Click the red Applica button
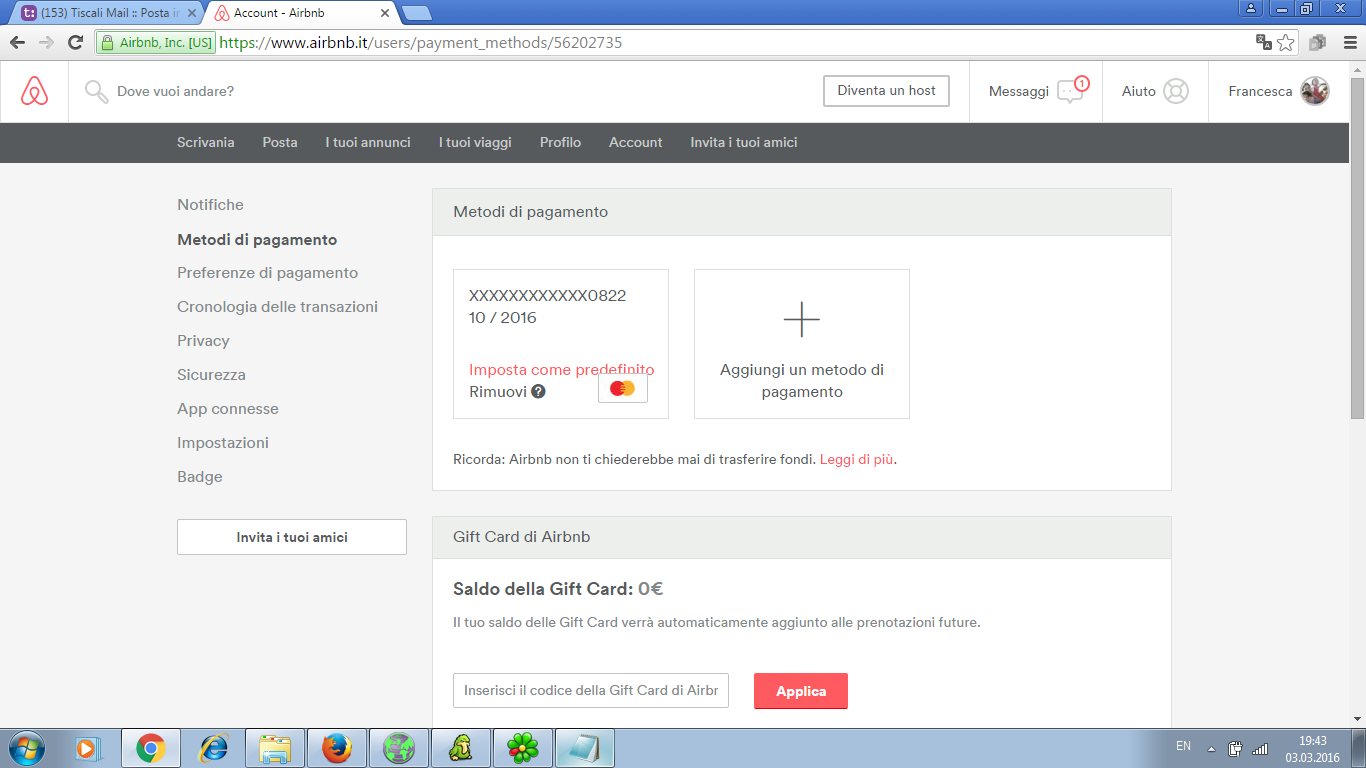The height and width of the screenshot is (768, 1366). coord(801,691)
